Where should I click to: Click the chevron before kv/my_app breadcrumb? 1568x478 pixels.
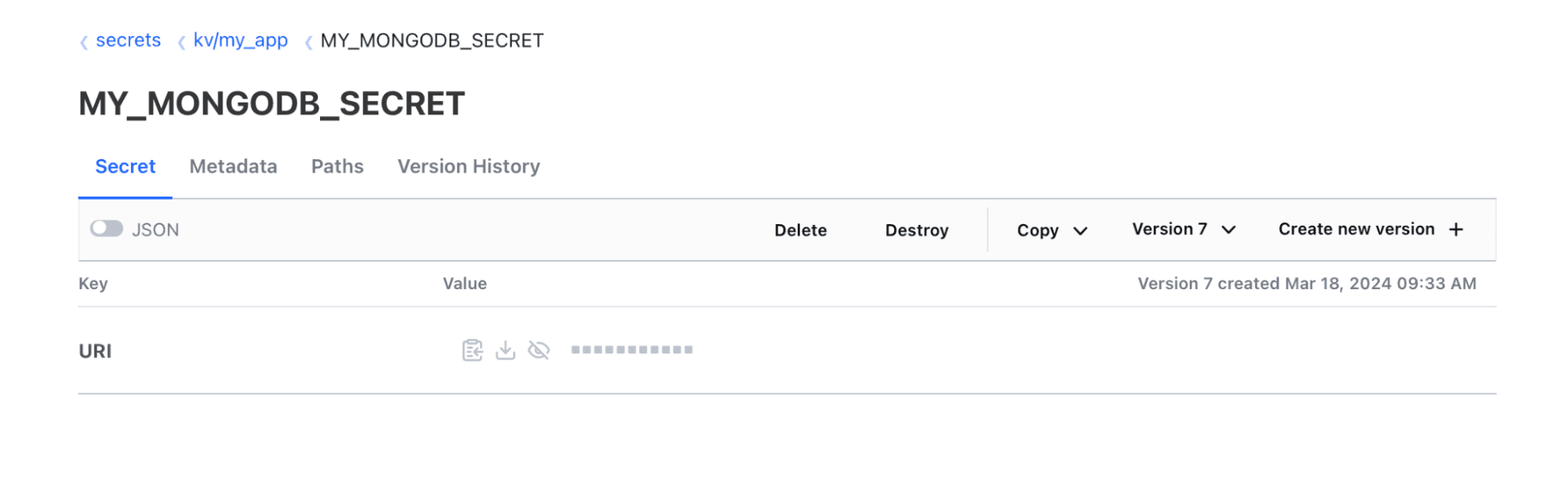[181, 41]
